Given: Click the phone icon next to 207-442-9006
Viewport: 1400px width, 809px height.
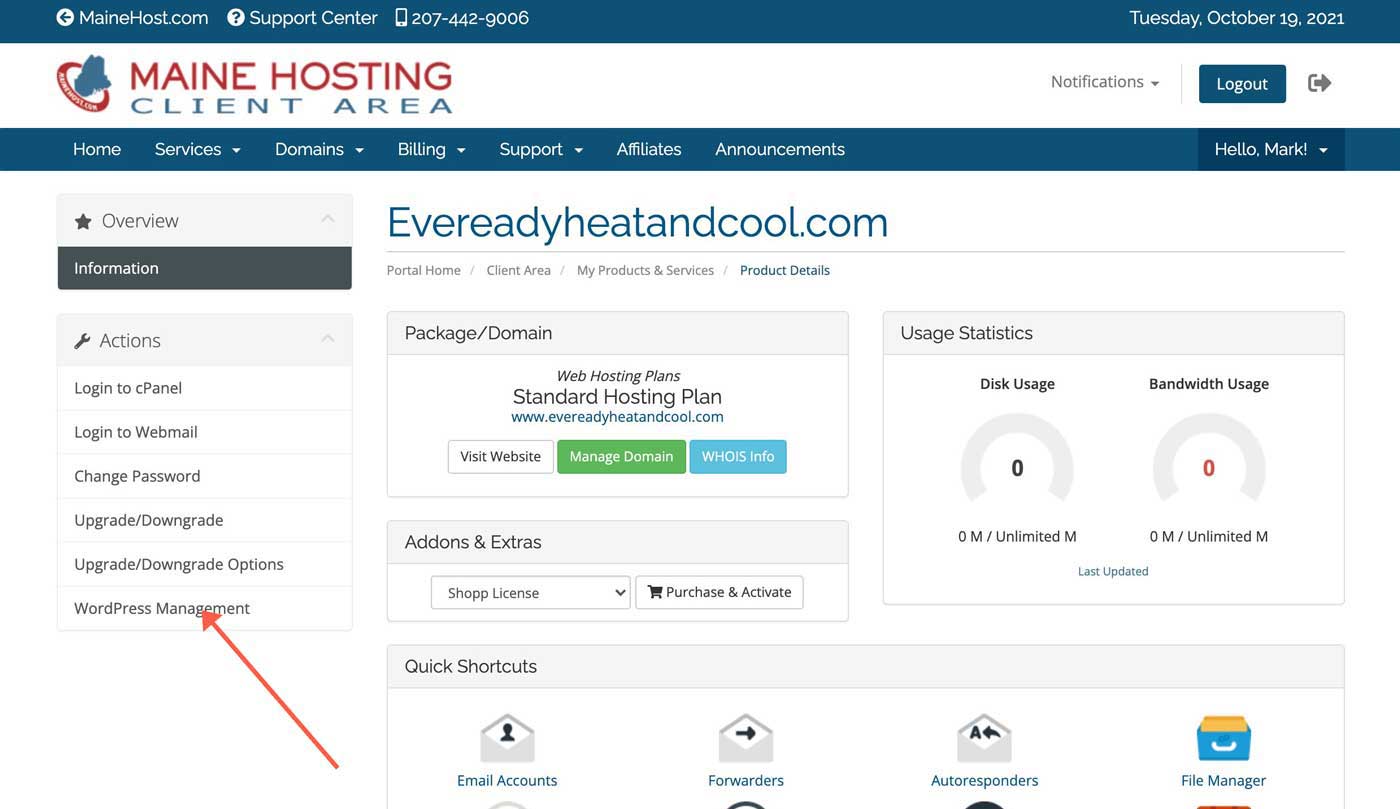Looking at the screenshot, I should tap(399, 17).
